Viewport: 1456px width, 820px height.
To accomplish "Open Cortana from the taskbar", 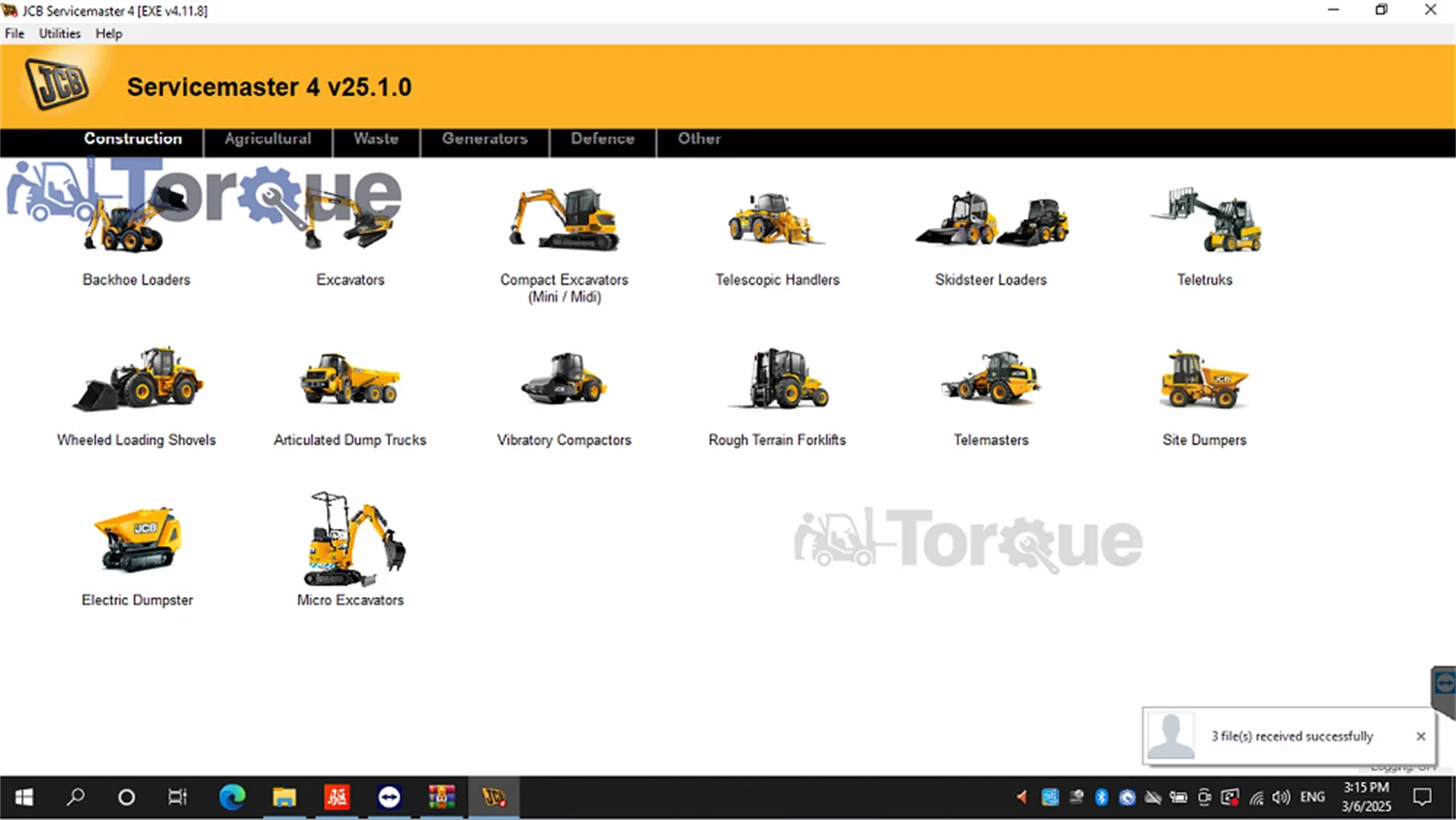I will tap(126, 798).
